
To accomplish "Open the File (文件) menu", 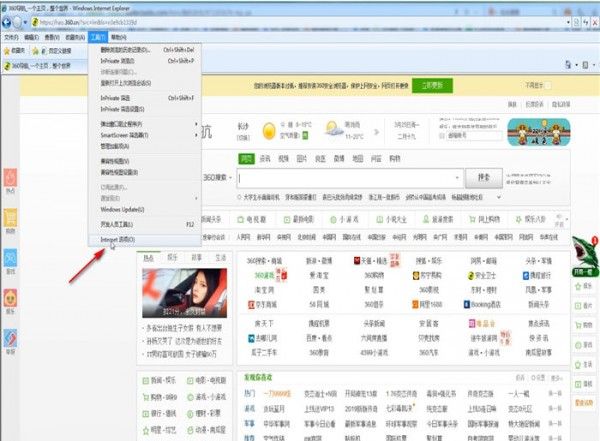I will pos(11,37).
